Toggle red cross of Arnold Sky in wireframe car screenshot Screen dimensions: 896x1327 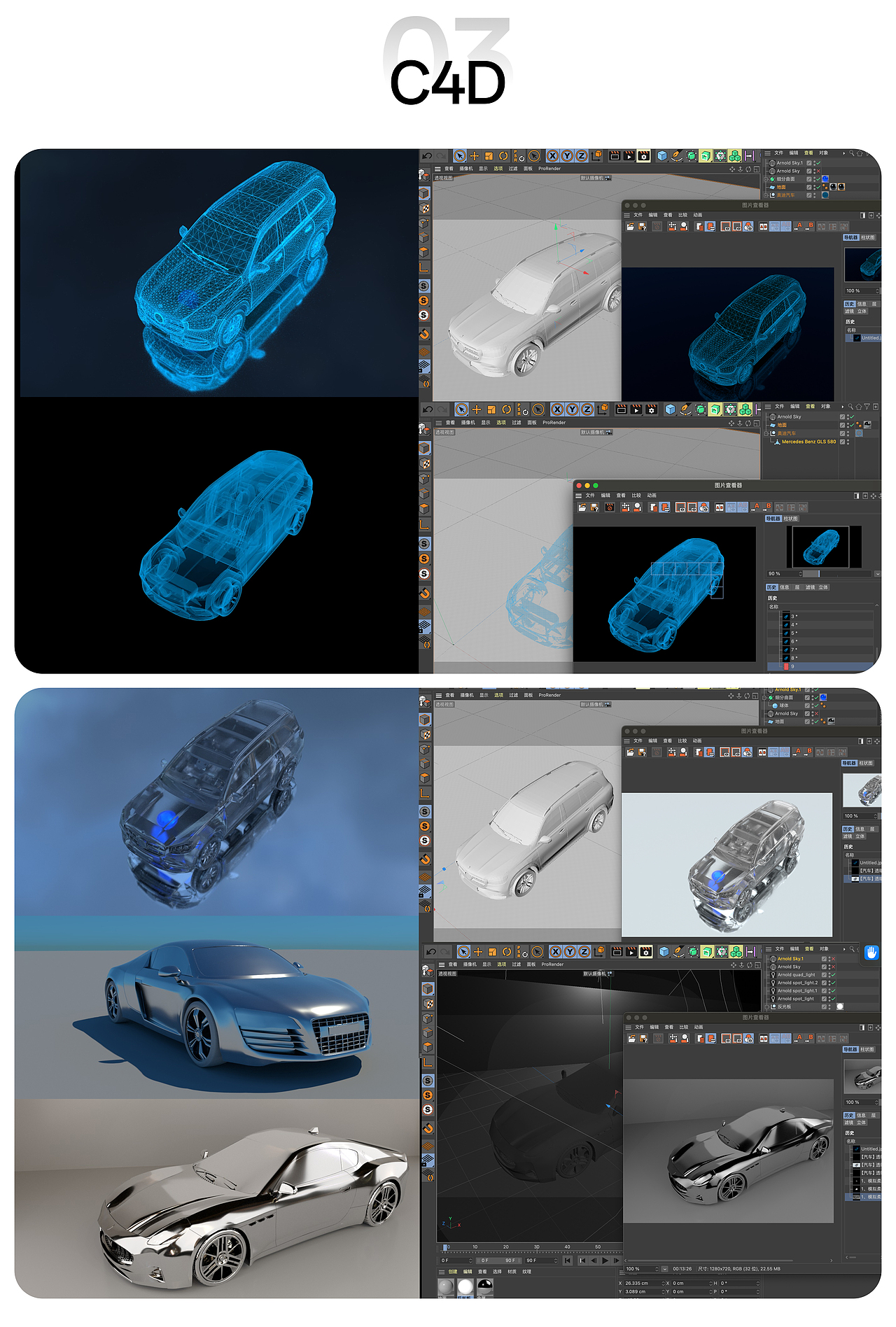[x=818, y=171]
